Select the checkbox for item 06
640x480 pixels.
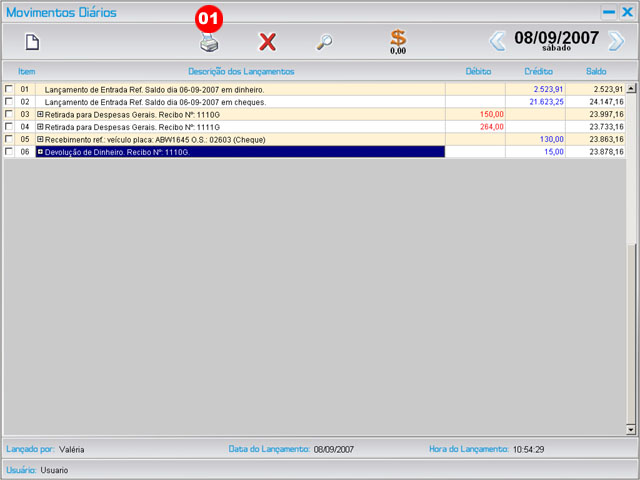[9, 152]
